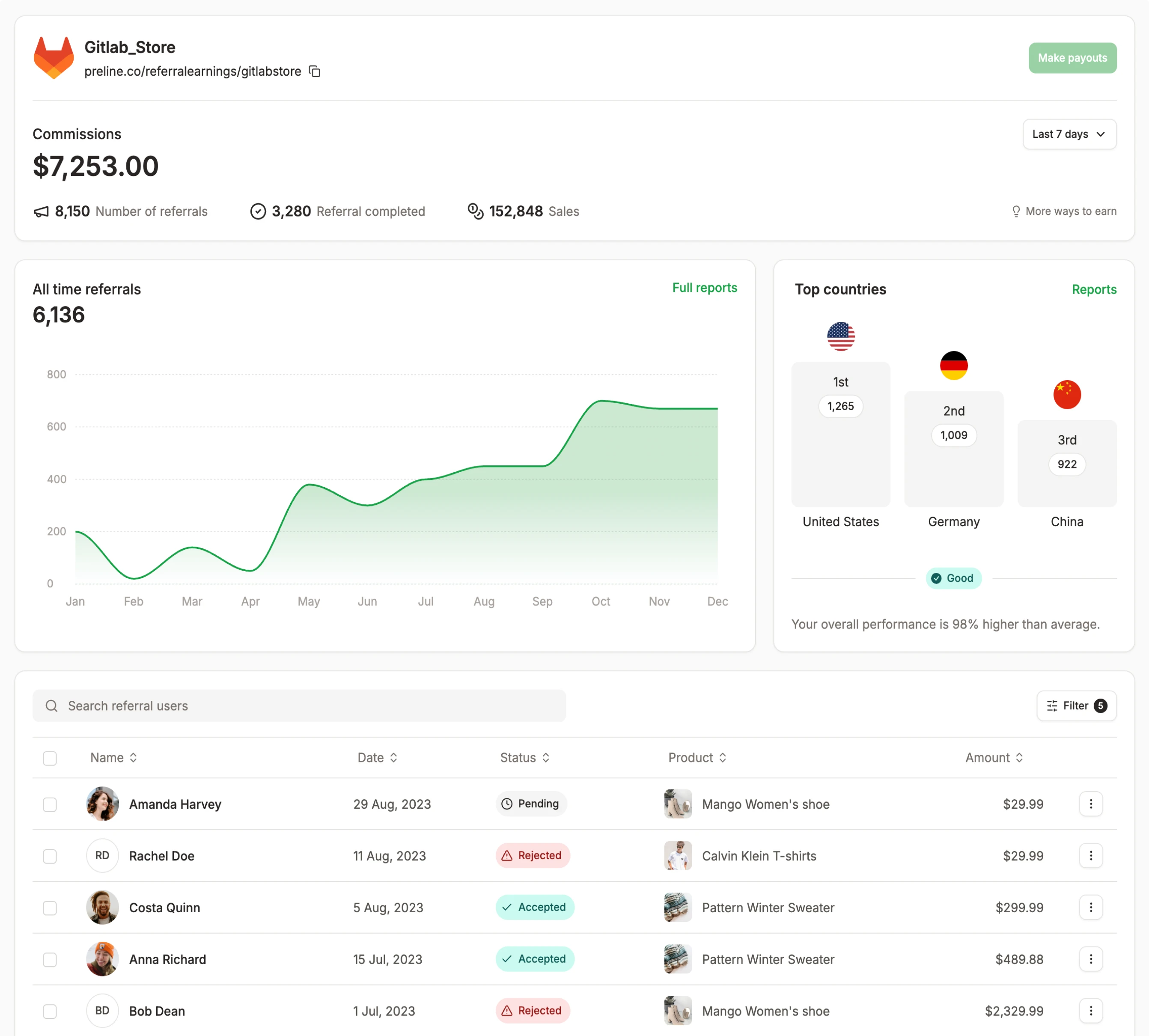Focus the Search referral users field
The image size is (1149, 1036).
(x=299, y=706)
